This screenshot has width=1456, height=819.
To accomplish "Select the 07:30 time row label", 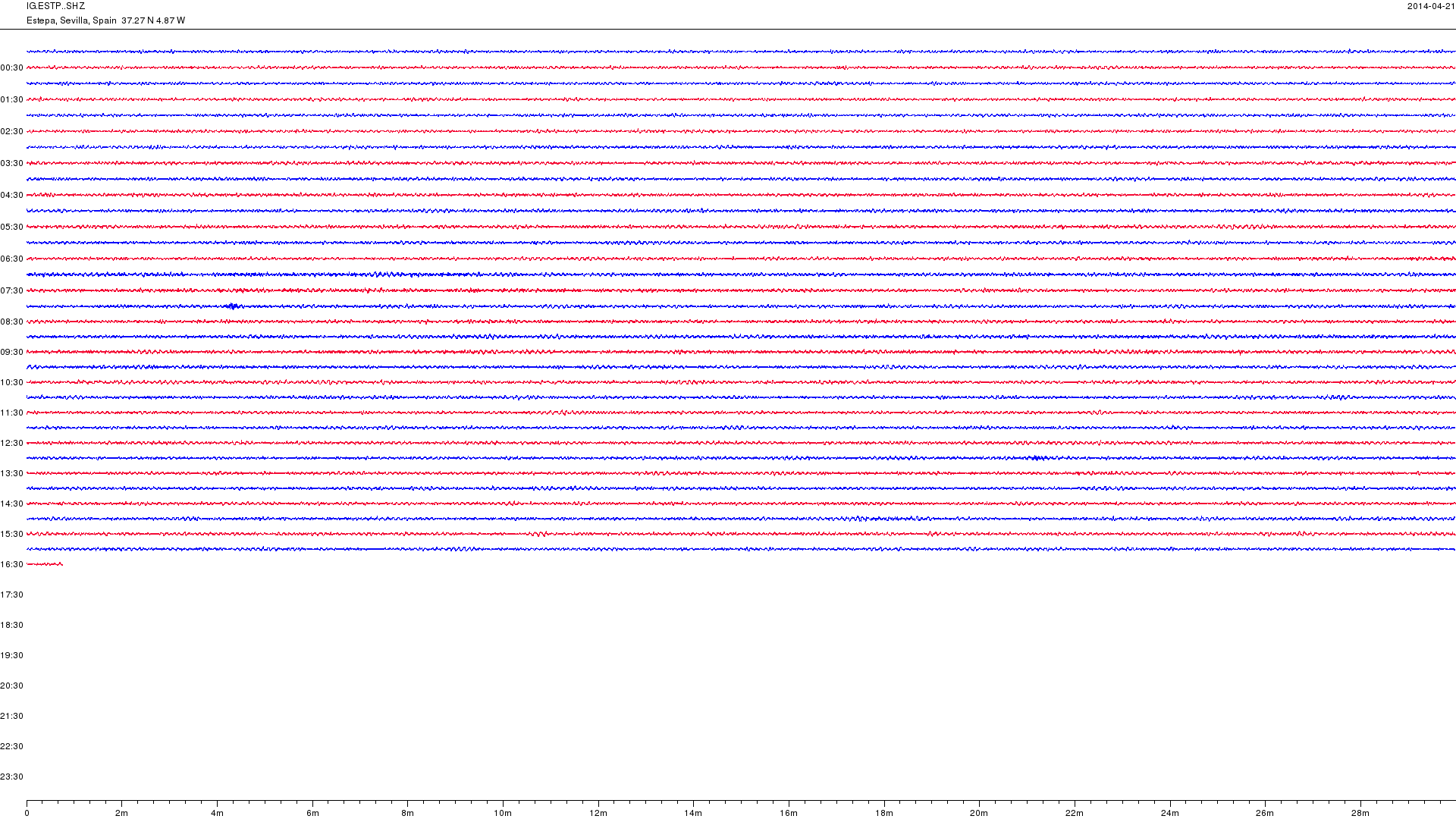I will coord(12,290).
